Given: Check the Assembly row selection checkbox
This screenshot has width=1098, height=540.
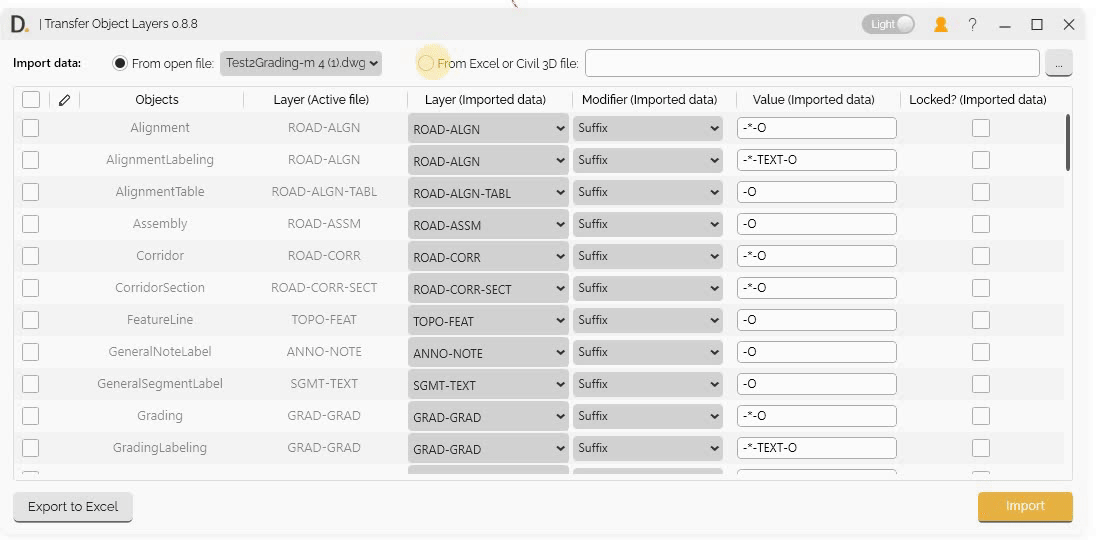Looking at the screenshot, I should tap(30, 224).
